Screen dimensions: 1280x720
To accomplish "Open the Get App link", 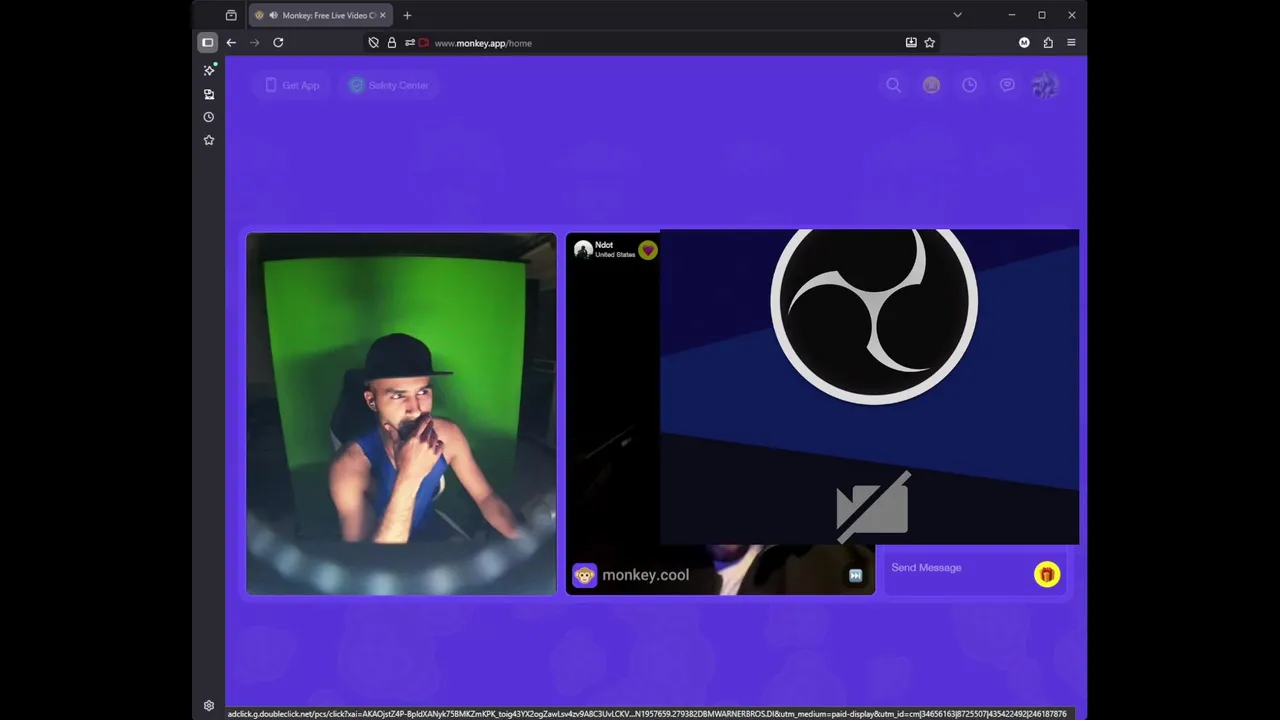I will tap(292, 85).
